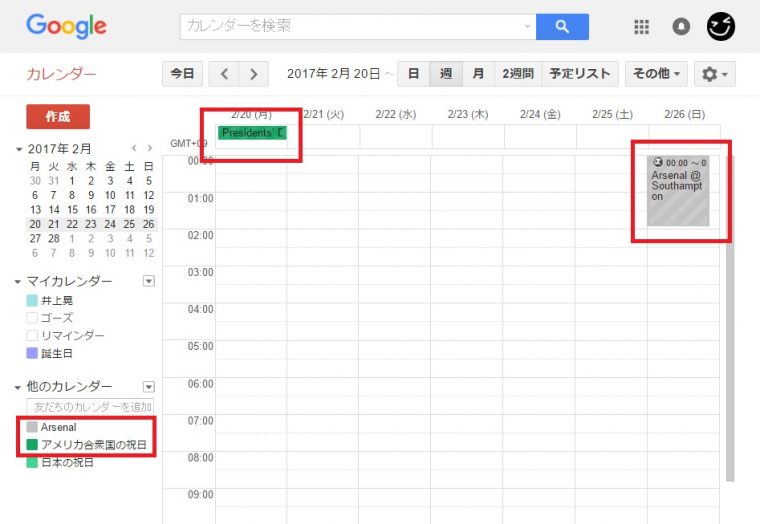Toggle the 誕生日 calendar visibility
The height and width of the screenshot is (524, 760).
coord(32,353)
